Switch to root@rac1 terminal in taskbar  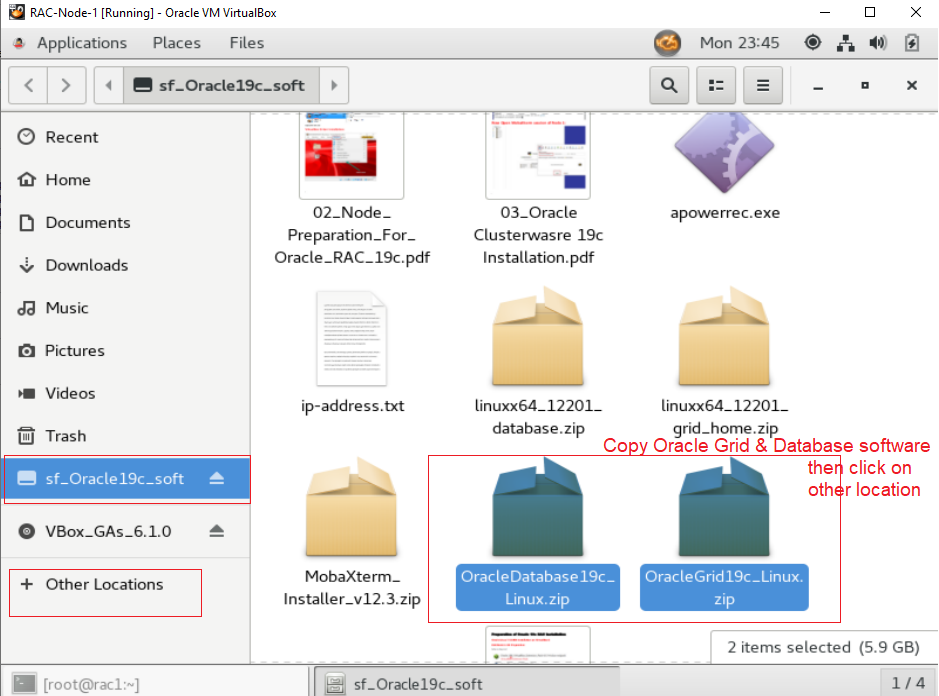[x=156, y=683]
